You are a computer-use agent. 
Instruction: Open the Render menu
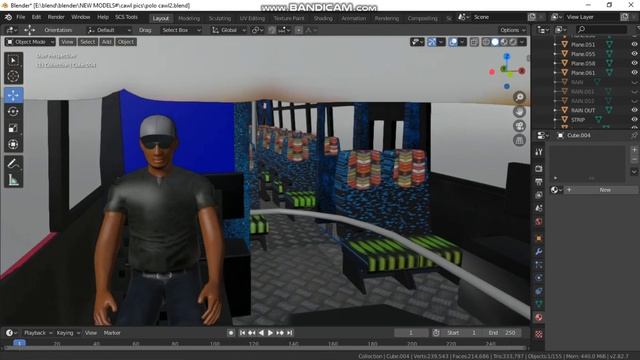click(56, 17)
